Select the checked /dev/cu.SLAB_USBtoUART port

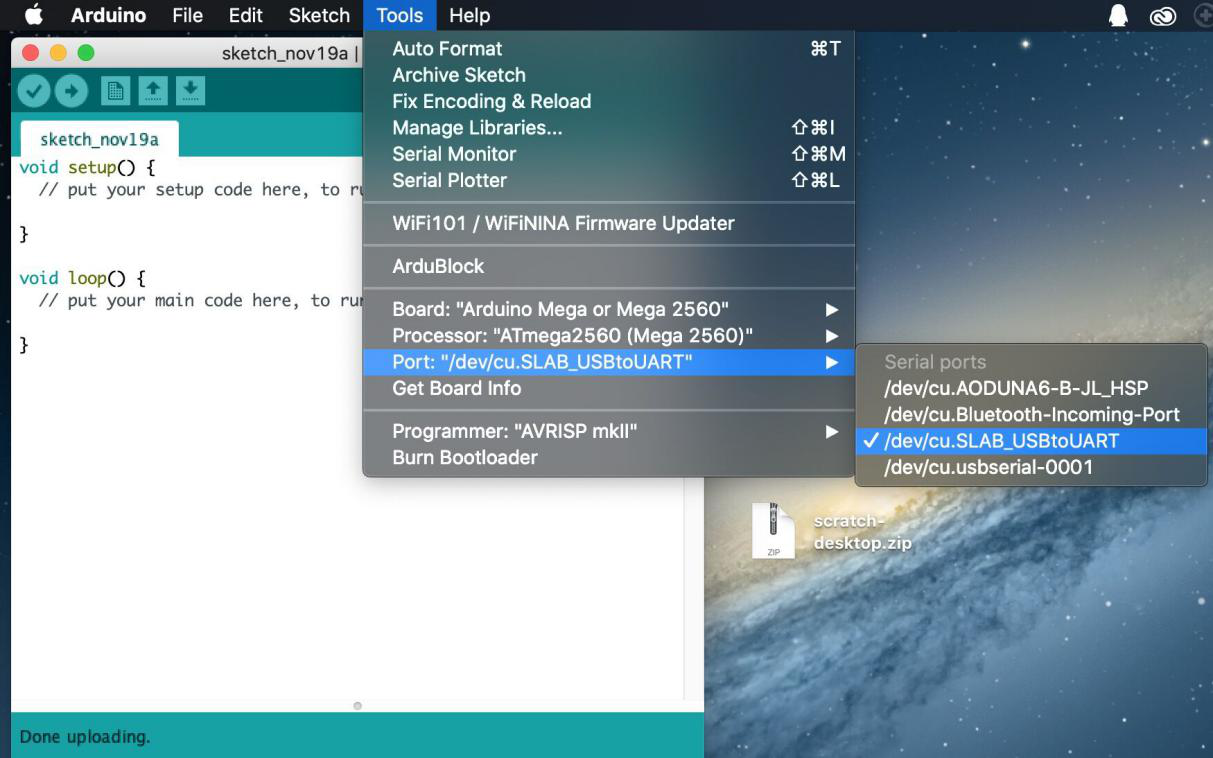[1001, 441]
